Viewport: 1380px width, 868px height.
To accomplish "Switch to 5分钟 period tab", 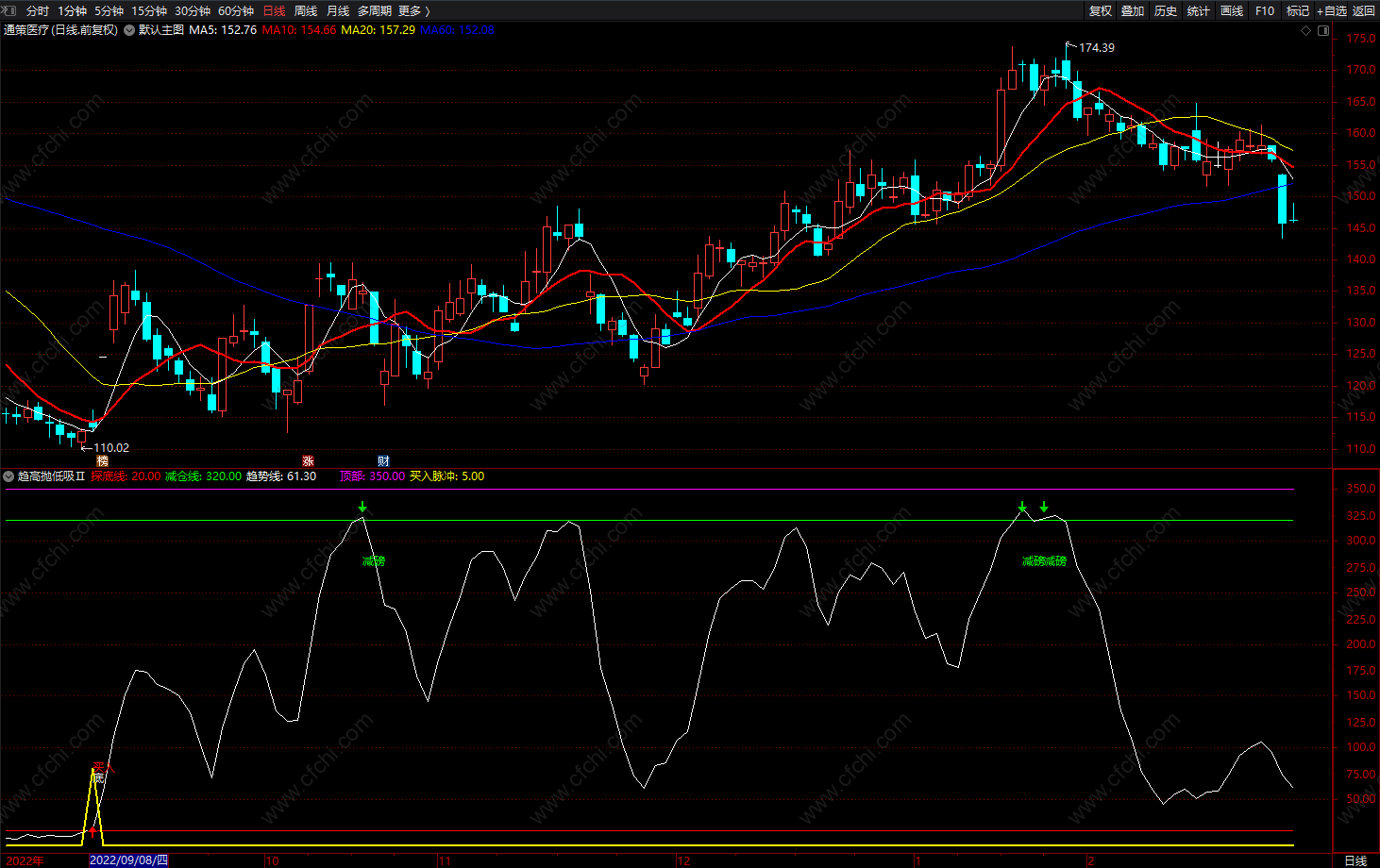I will (109, 11).
